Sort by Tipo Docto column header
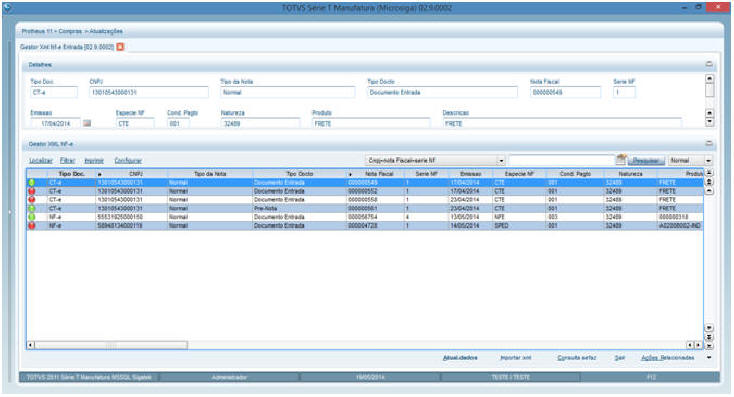This screenshot has width=734, height=397. point(300,174)
